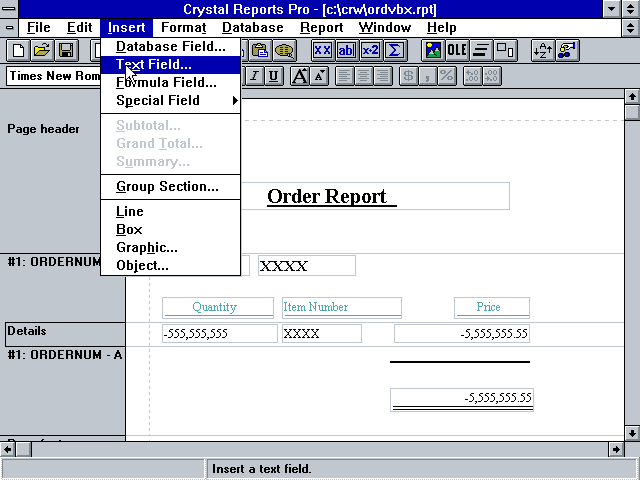Click the insert box toolbar icon

click(505, 51)
